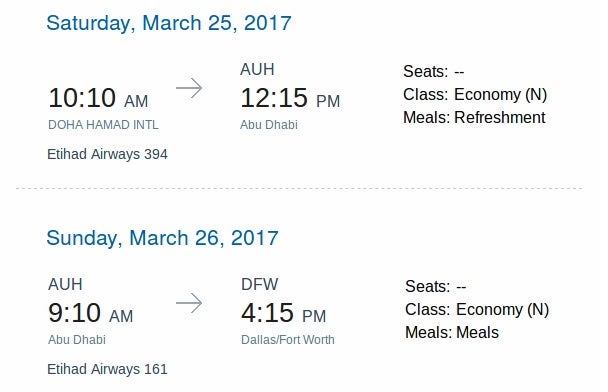The width and height of the screenshot is (608, 392).
Task: Click Class: Economy (N) for flight 394
Action: point(475,95)
